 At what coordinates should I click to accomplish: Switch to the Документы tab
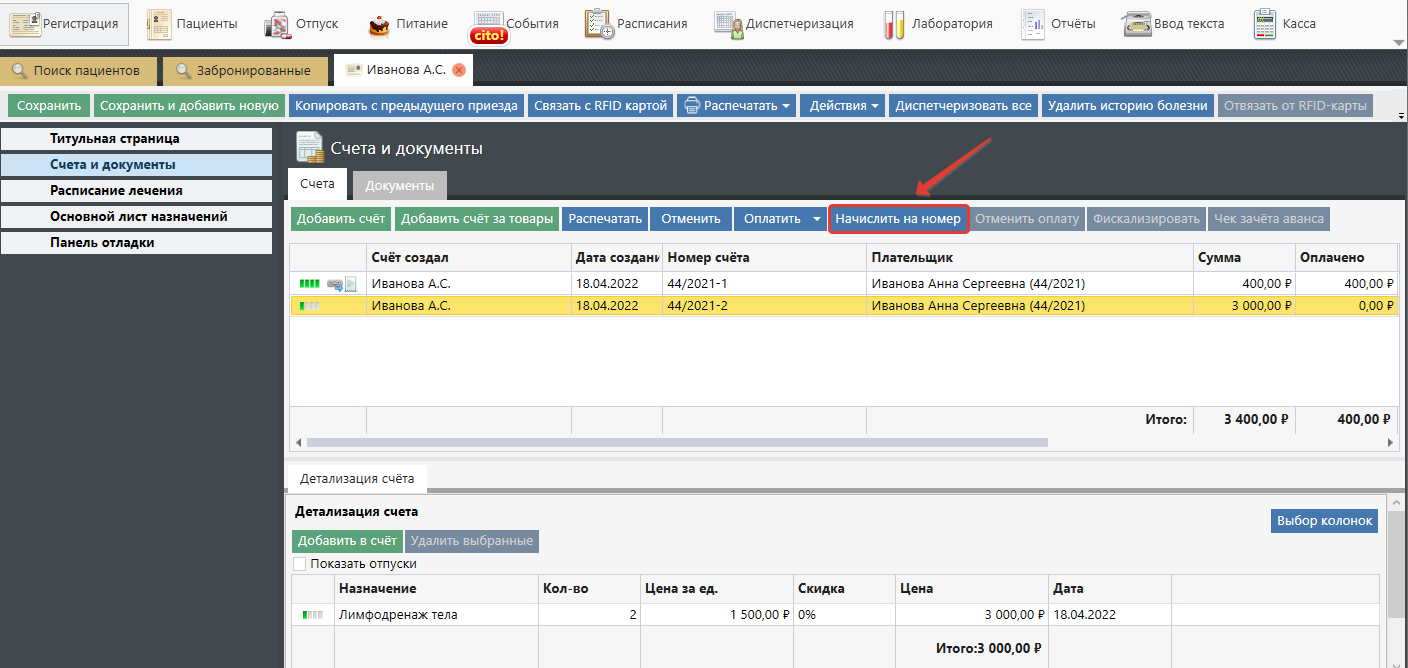tap(399, 185)
